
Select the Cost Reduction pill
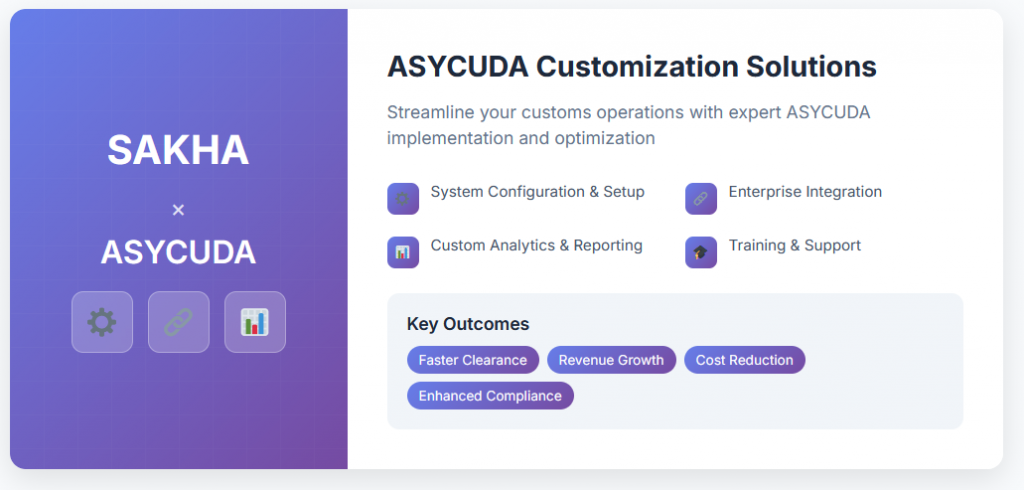point(744,360)
